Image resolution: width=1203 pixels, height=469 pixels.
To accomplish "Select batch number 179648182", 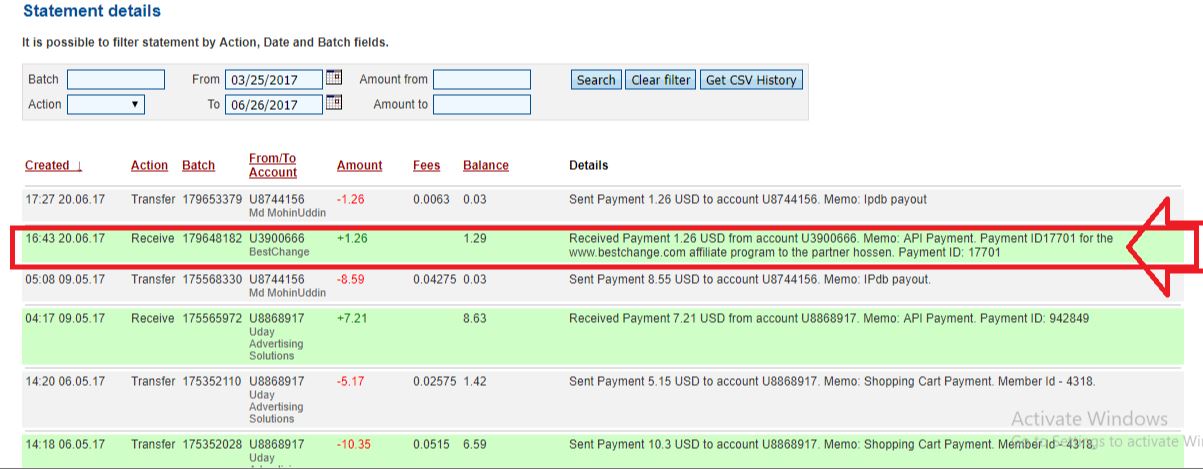I will click(212, 238).
